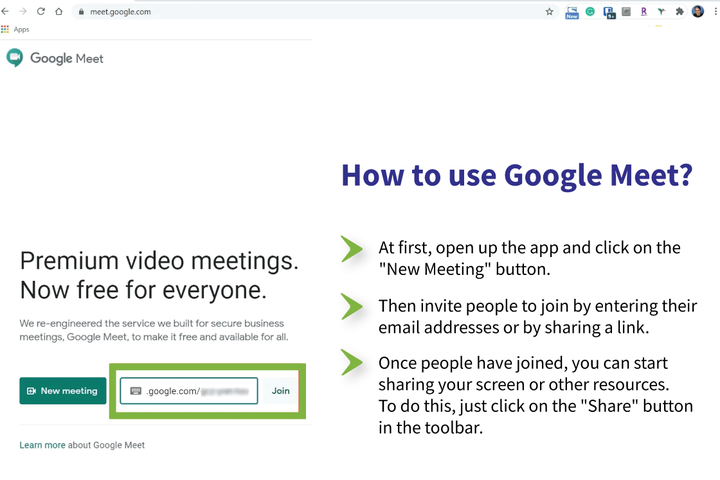720x480 pixels.
Task: Open the Apps grid shortcut
Action: click(5, 30)
